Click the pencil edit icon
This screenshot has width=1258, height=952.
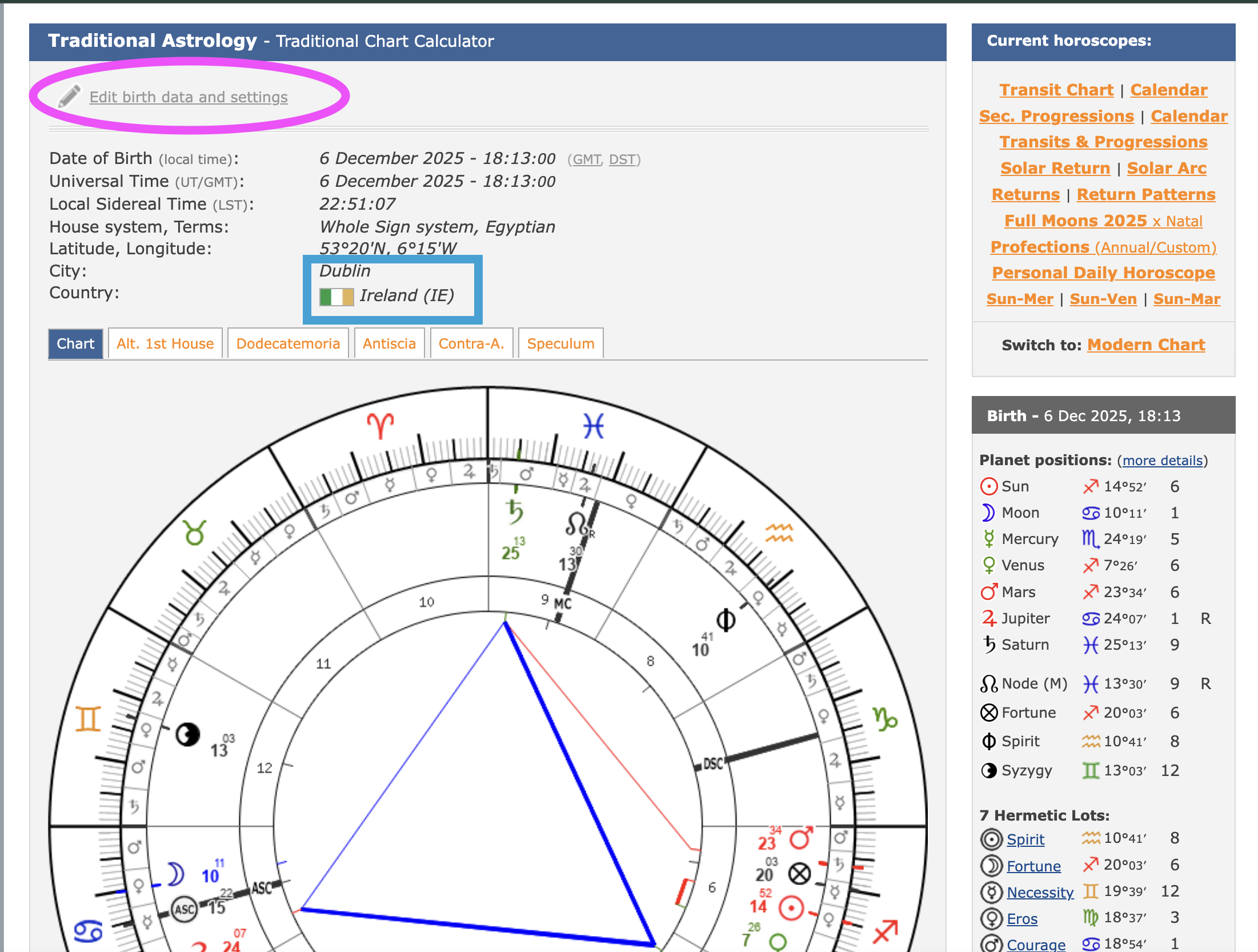[x=70, y=97]
